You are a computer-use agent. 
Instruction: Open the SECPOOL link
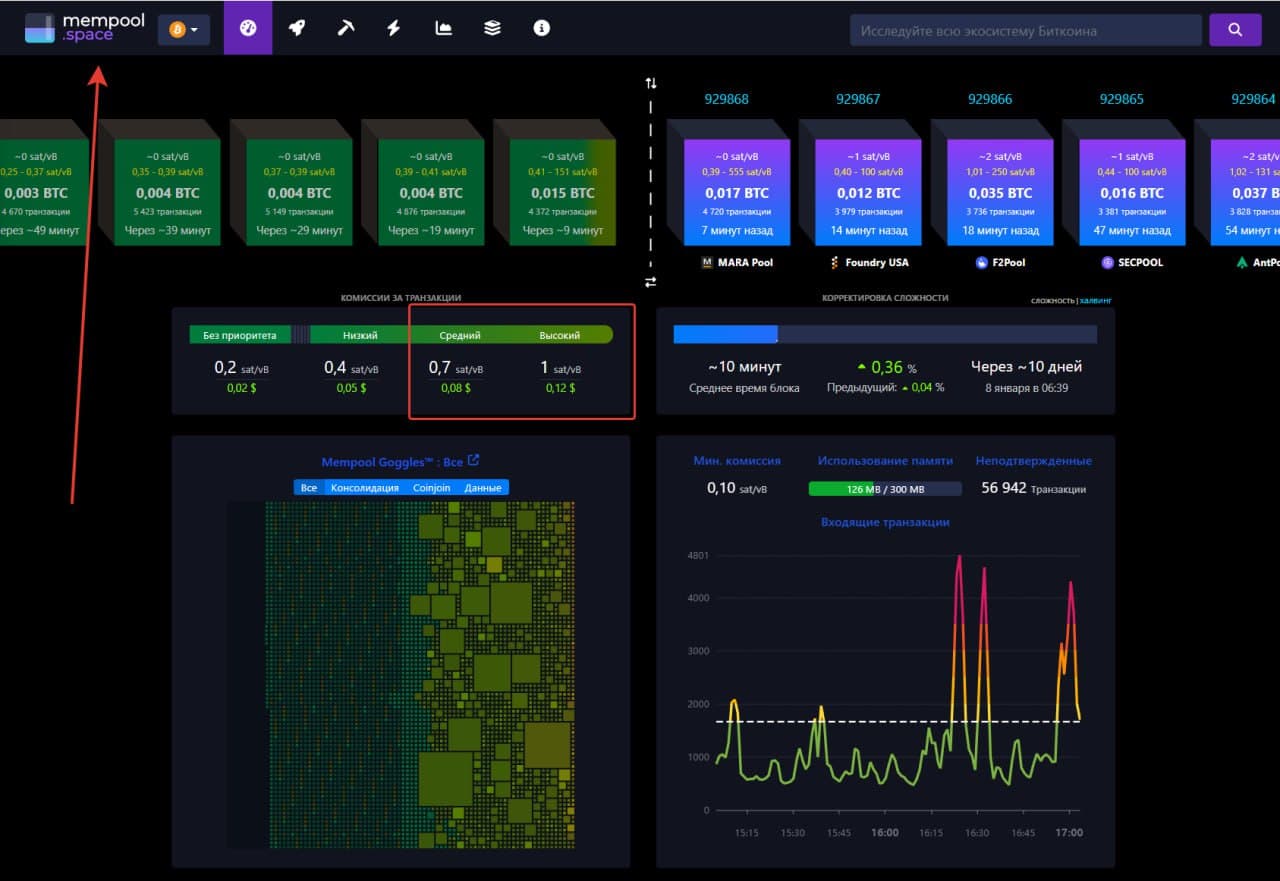click(x=1132, y=262)
